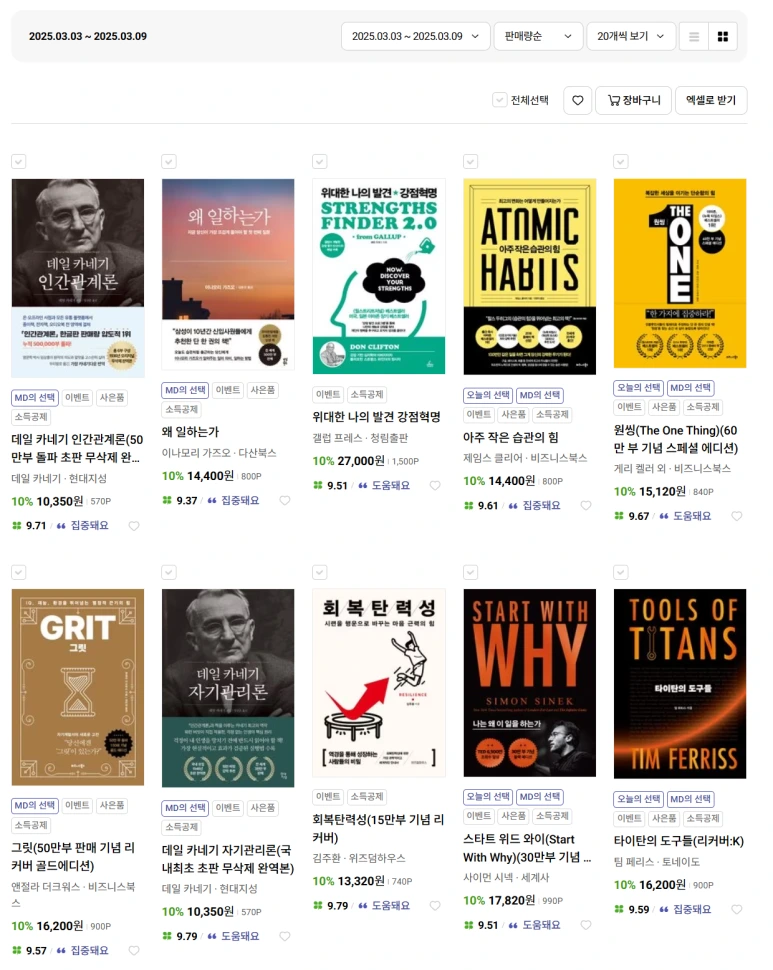Open 스타트 위드 와이 title link

click(x=527, y=848)
